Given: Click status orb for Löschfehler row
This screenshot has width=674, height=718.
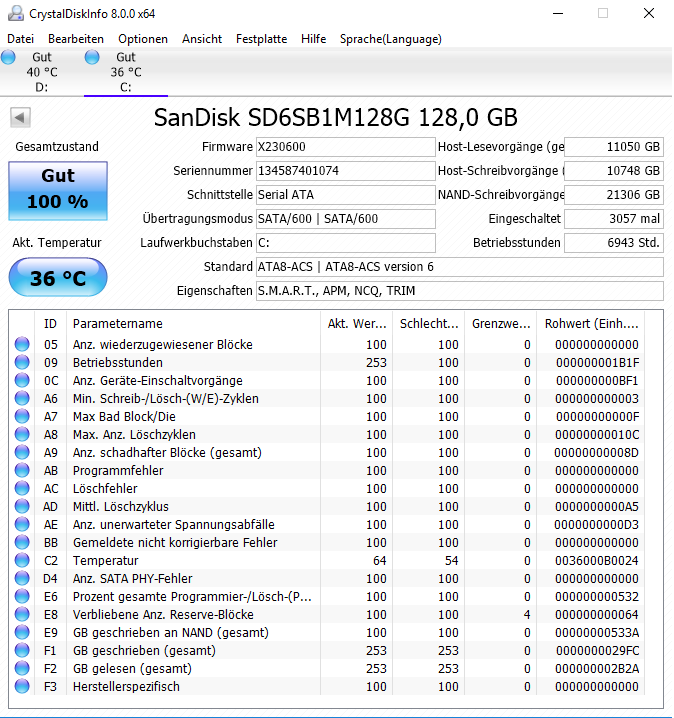Looking at the screenshot, I should [22, 488].
